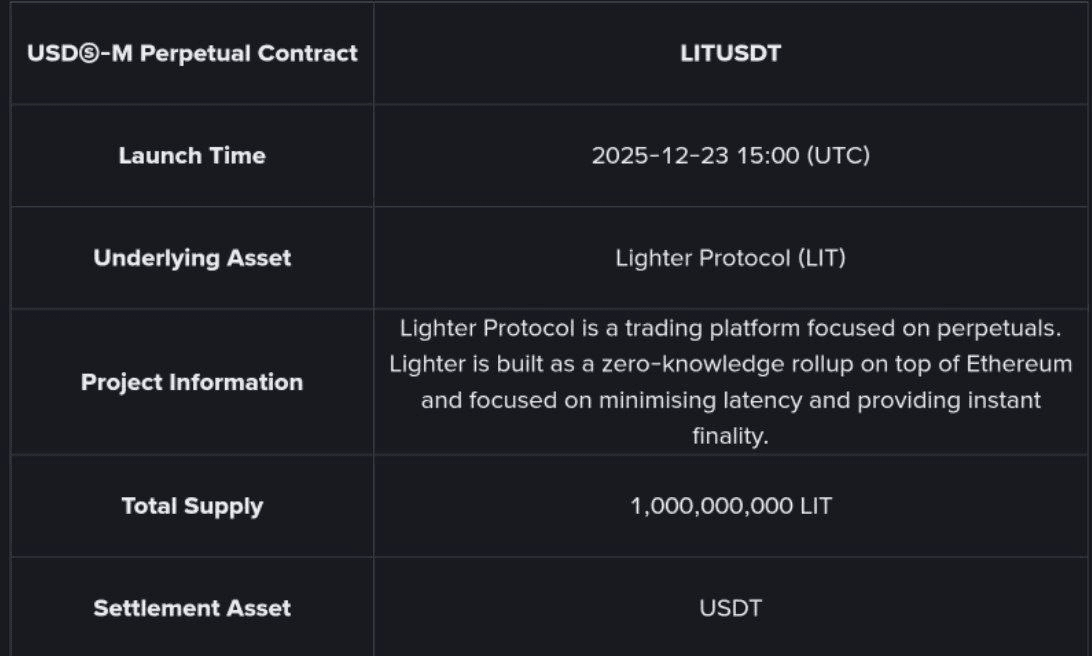
Task: Select the 1,000,000,000 LIT supply value
Action: click(x=730, y=506)
